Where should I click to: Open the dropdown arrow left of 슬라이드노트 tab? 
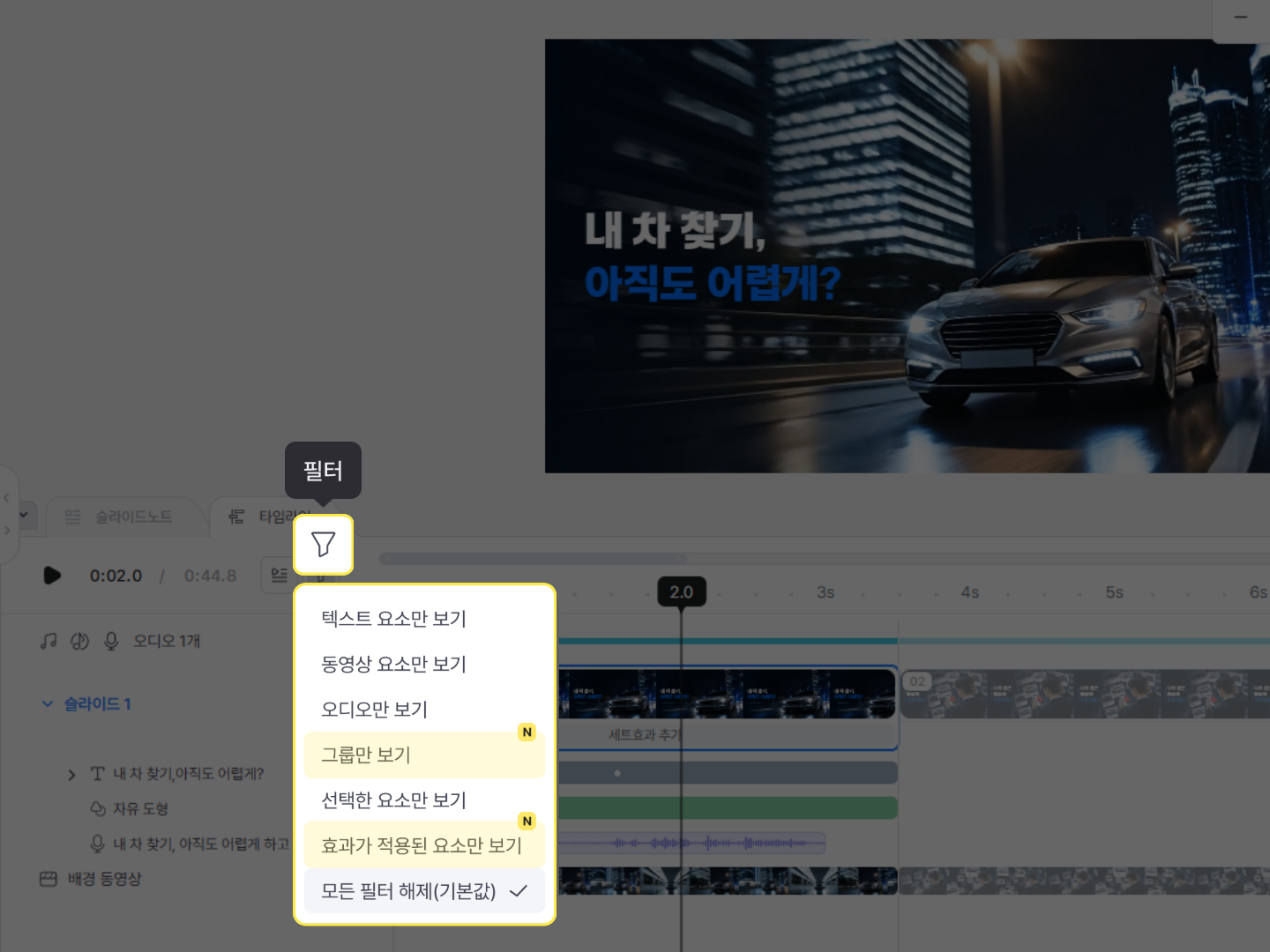coord(24,515)
